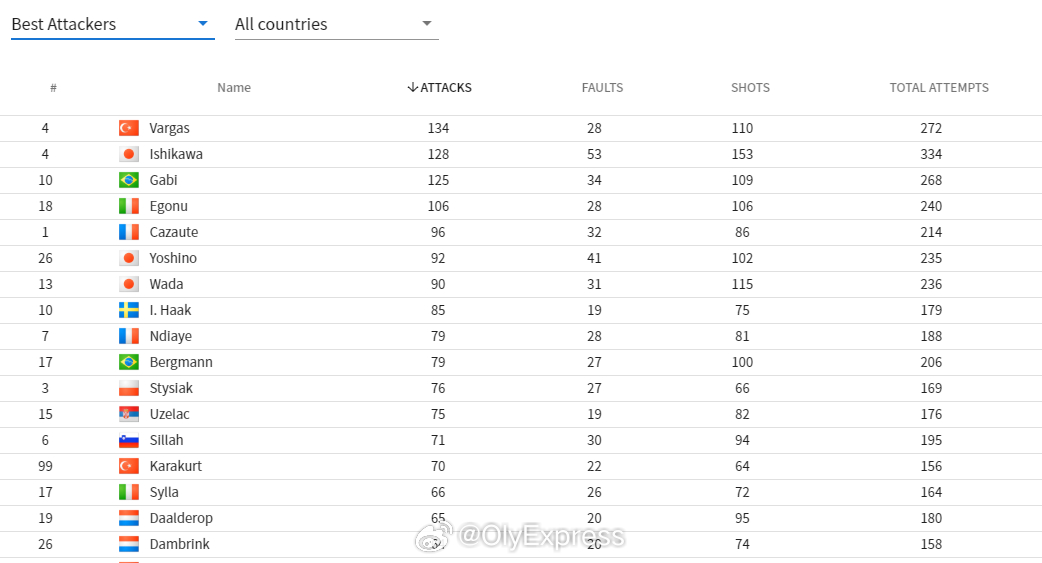Select the Daalderop table row
The image size is (1042, 563).
[521, 518]
